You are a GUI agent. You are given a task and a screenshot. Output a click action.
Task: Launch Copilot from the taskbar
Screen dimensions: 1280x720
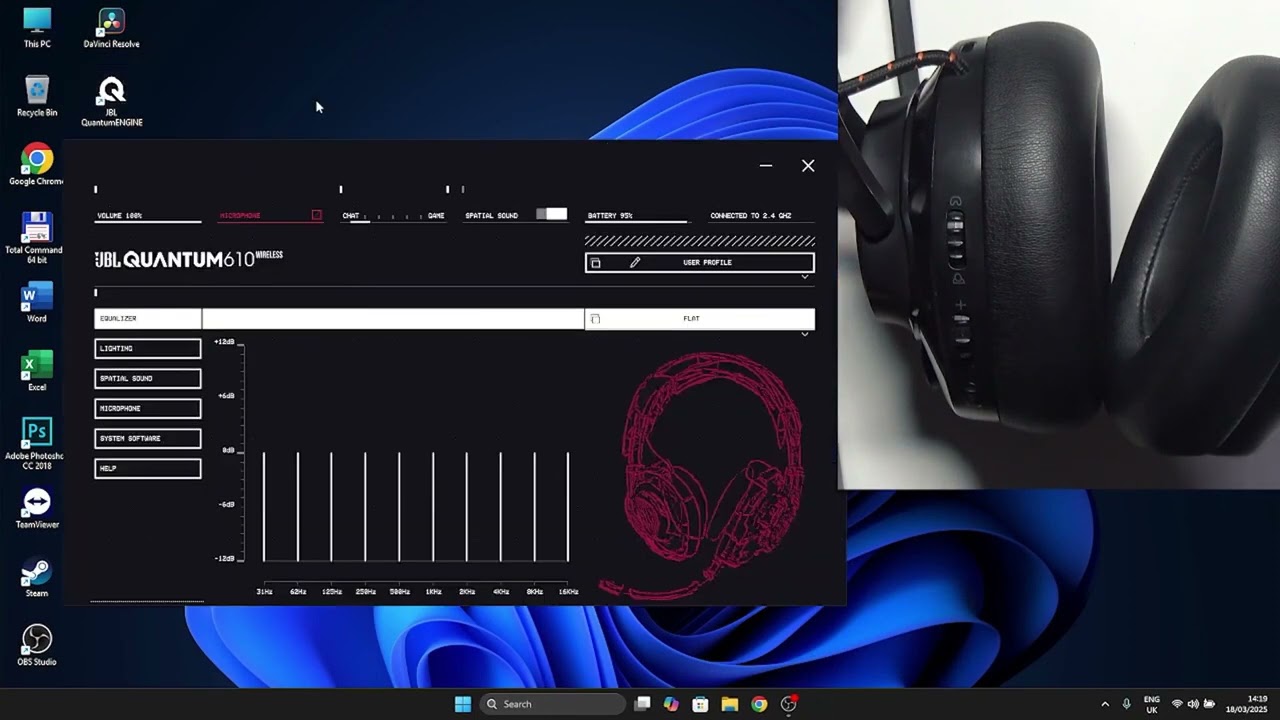click(671, 704)
